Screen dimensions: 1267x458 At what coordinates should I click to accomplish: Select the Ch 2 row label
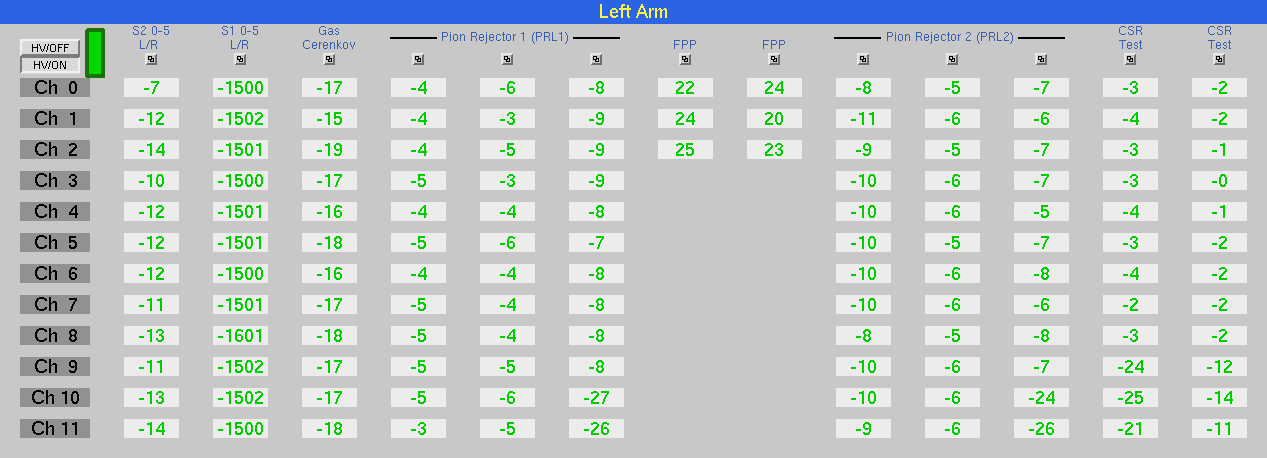coord(55,150)
